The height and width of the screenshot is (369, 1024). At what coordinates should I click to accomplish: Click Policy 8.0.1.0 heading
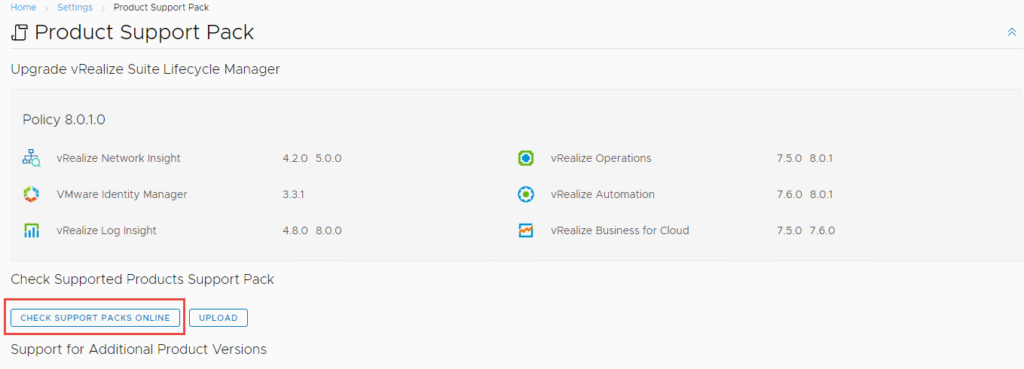64,120
